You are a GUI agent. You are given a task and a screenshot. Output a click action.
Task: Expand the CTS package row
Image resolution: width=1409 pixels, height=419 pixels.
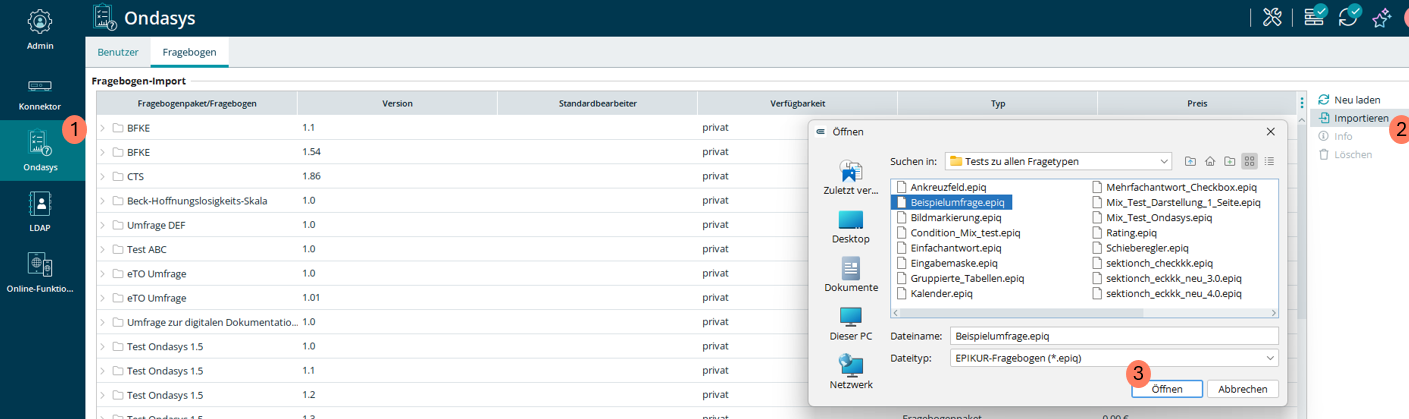point(102,176)
